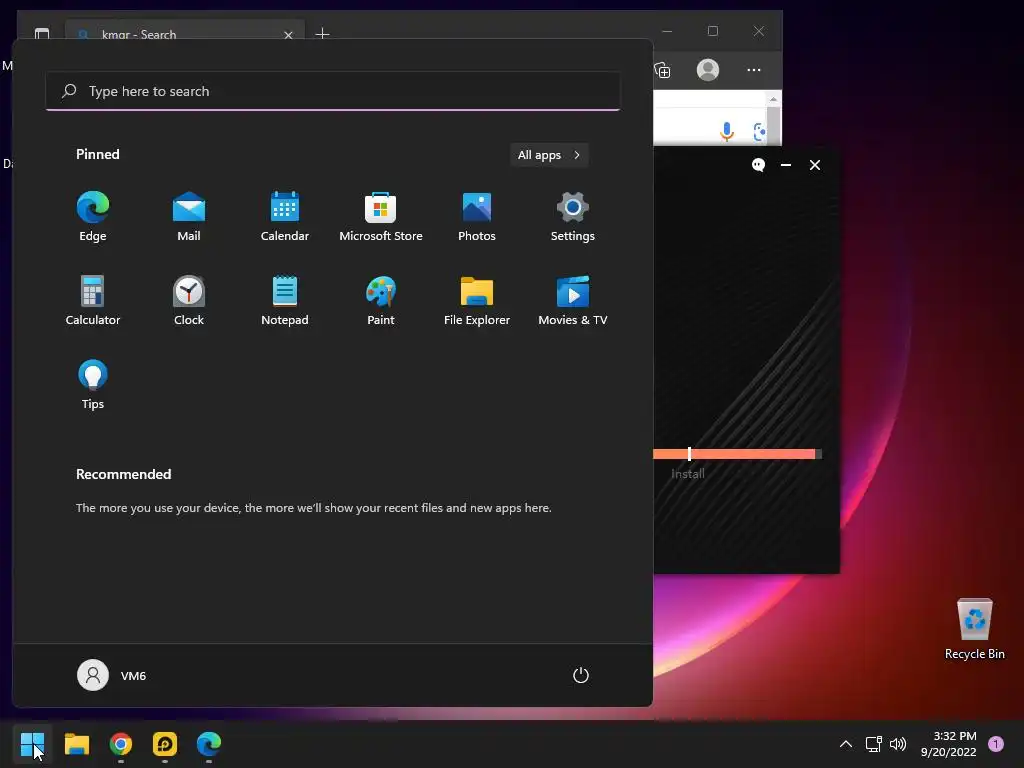
Task: Click the Install label in the installer
Action: [x=688, y=474]
